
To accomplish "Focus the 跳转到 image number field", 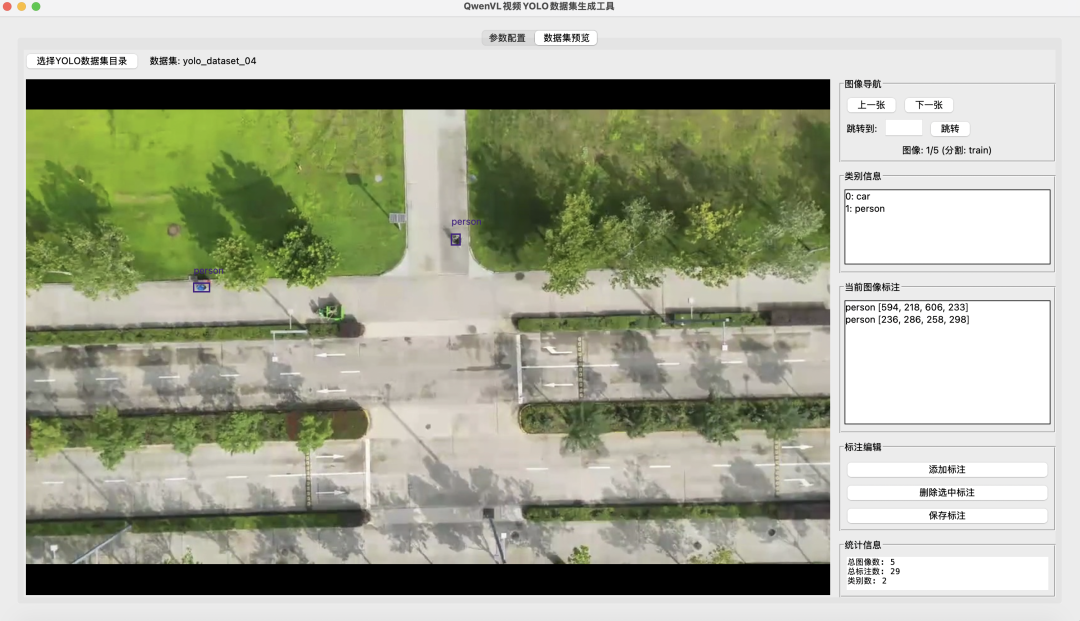I will [x=904, y=128].
